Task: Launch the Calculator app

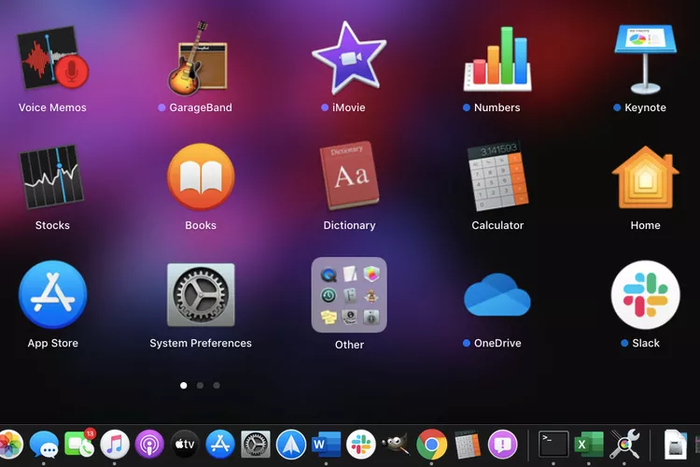Action: tap(497, 177)
